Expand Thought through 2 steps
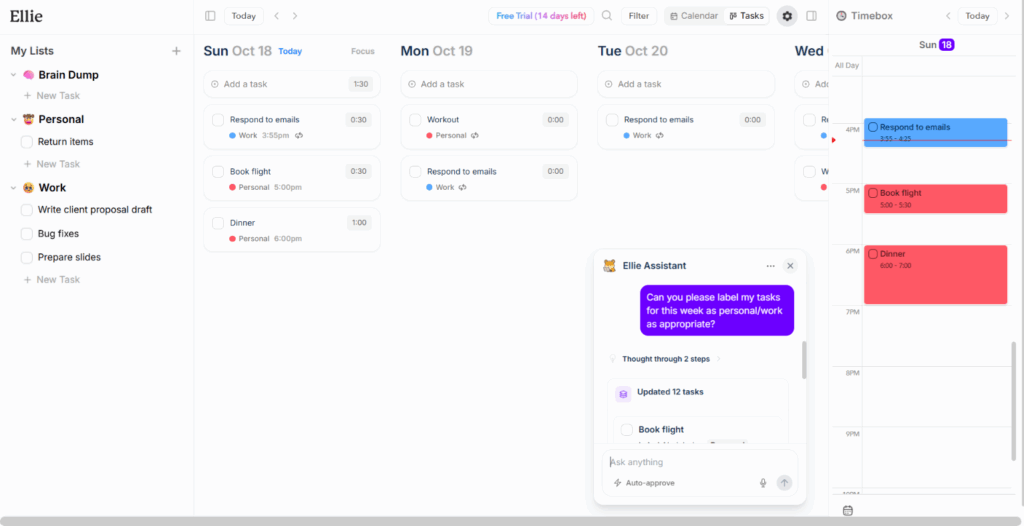This screenshot has width=1024, height=526. click(665, 359)
